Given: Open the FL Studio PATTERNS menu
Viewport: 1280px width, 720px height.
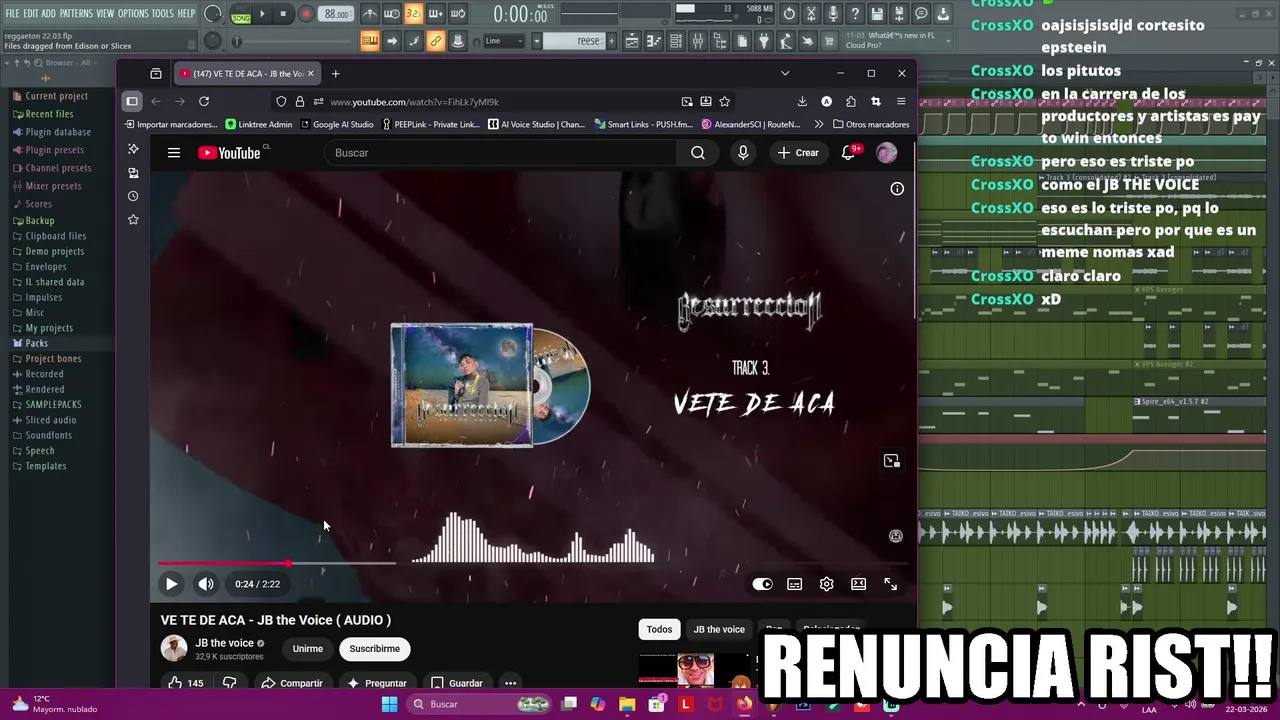Looking at the screenshot, I should (x=76, y=13).
